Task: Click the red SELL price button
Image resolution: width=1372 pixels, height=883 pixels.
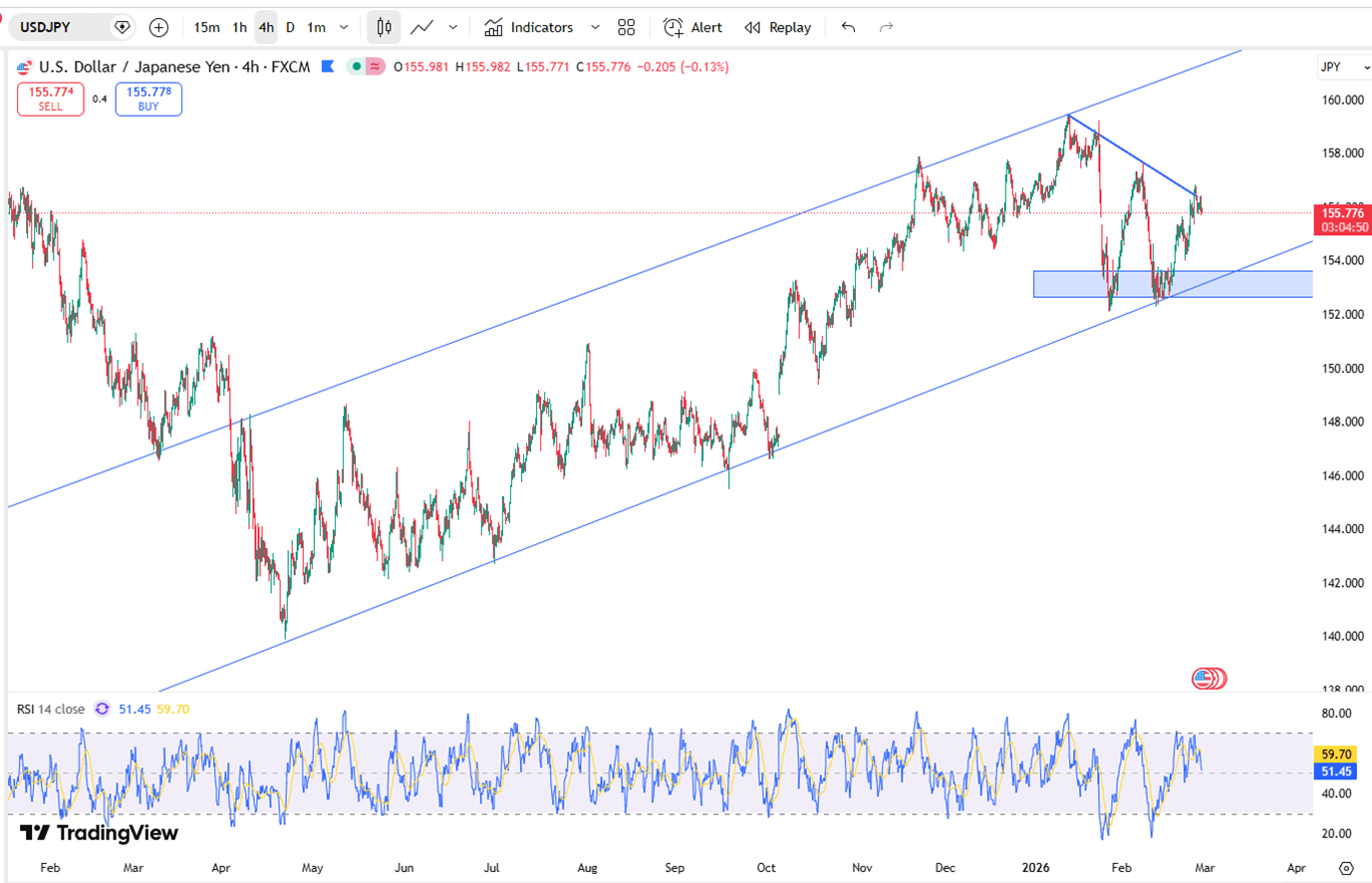Action: [x=51, y=99]
